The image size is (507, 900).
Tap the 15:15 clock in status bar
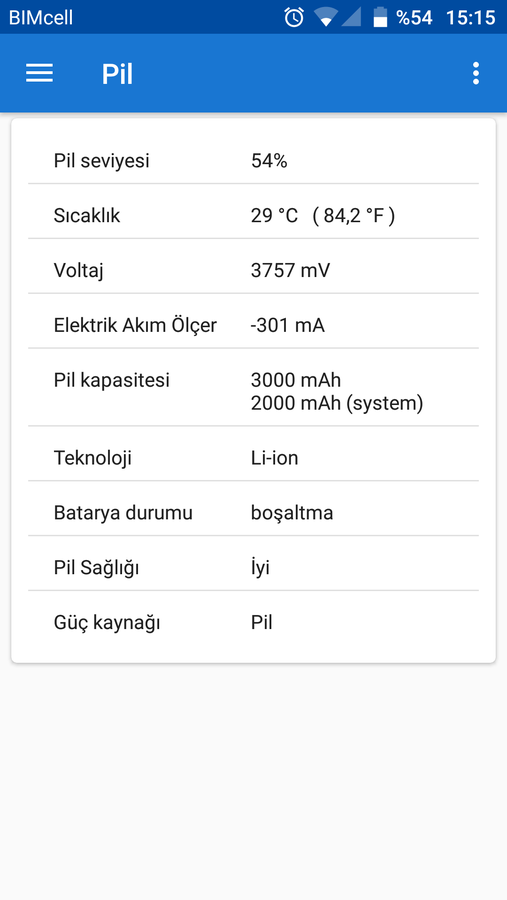point(470,18)
